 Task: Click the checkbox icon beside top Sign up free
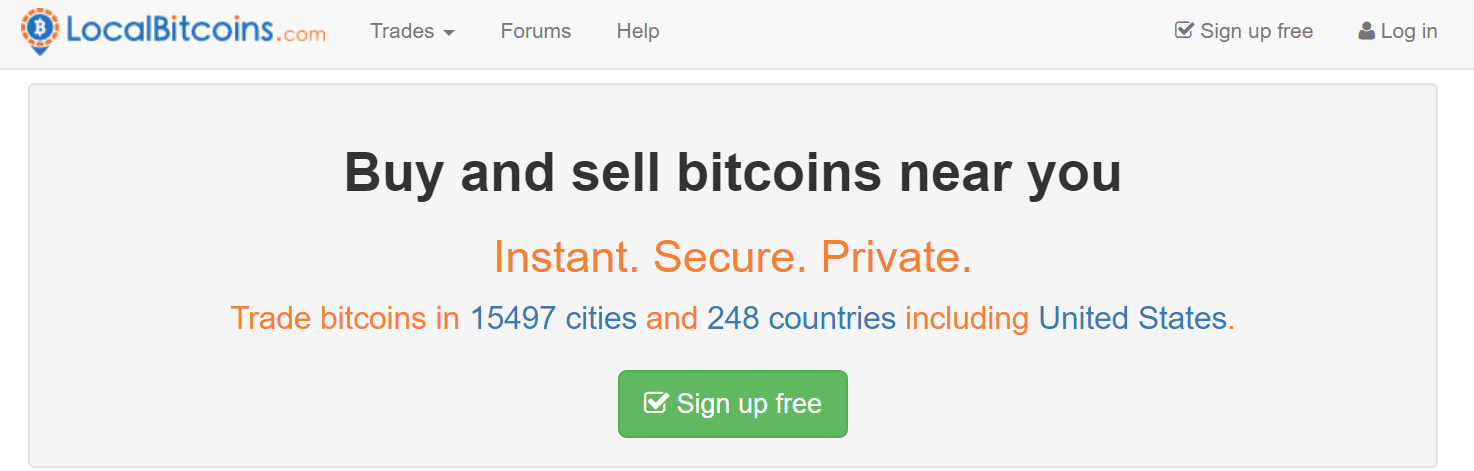[x=1184, y=31]
